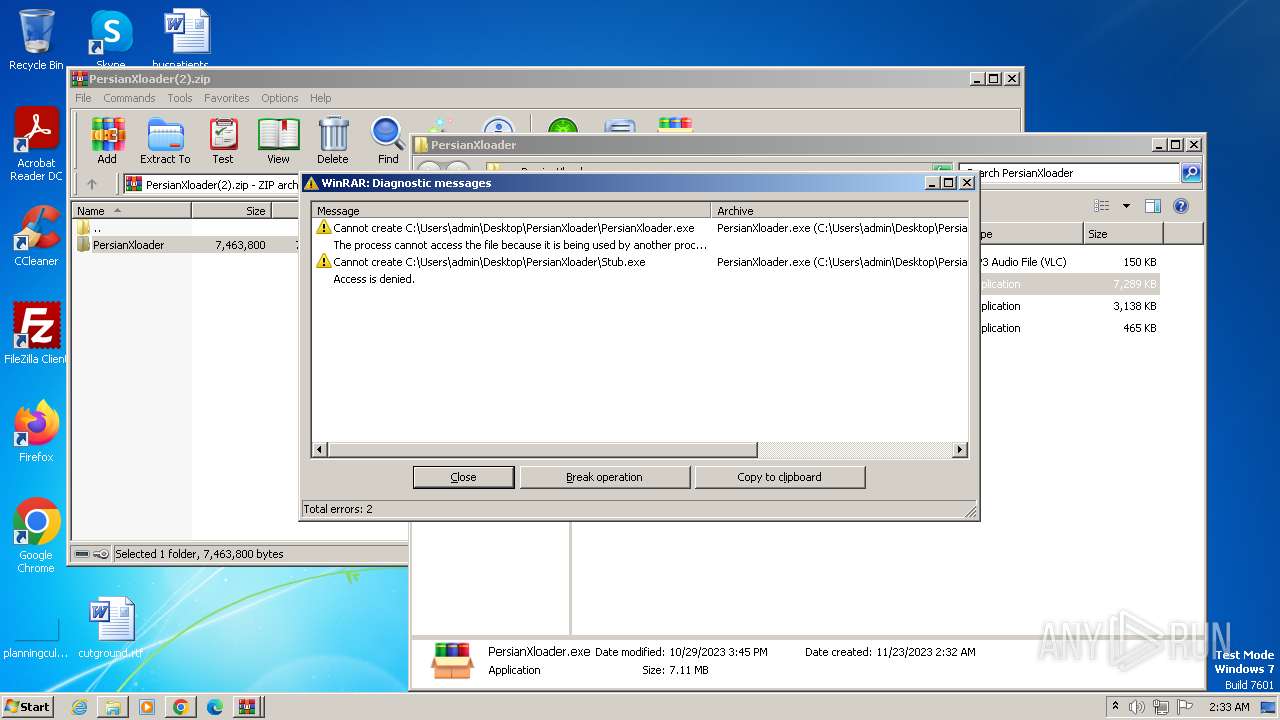Viewport: 1280px width, 720px height.
Task: Click the Add toolbar icon in WinRAR
Action: (x=107, y=141)
